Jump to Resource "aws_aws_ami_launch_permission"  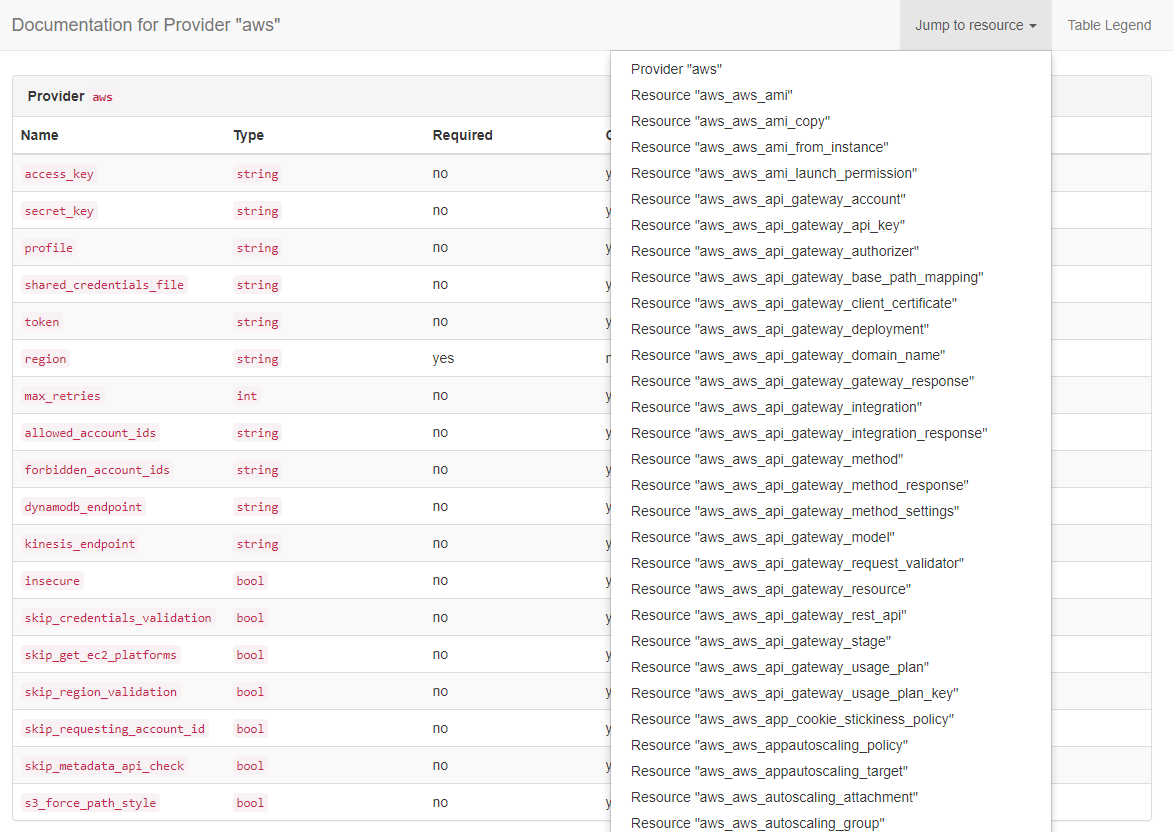830,173
